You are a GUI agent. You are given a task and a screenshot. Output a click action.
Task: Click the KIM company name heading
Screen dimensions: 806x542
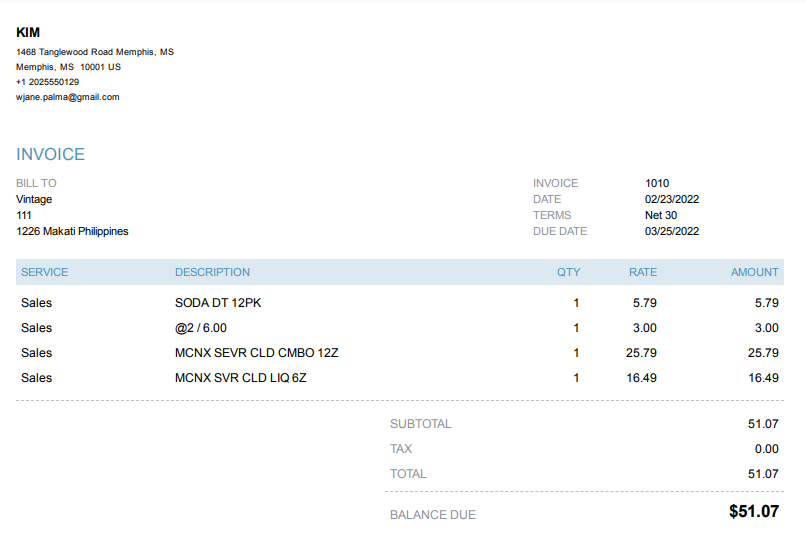[28, 33]
